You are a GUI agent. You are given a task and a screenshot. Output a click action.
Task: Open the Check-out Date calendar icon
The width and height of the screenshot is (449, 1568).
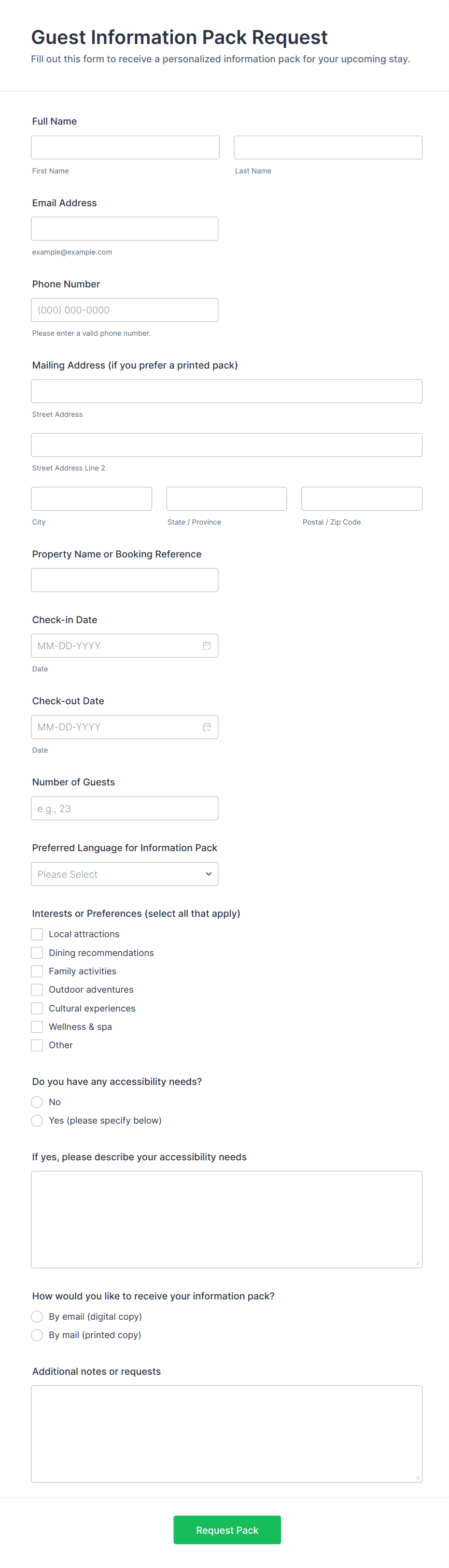point(207,726)
